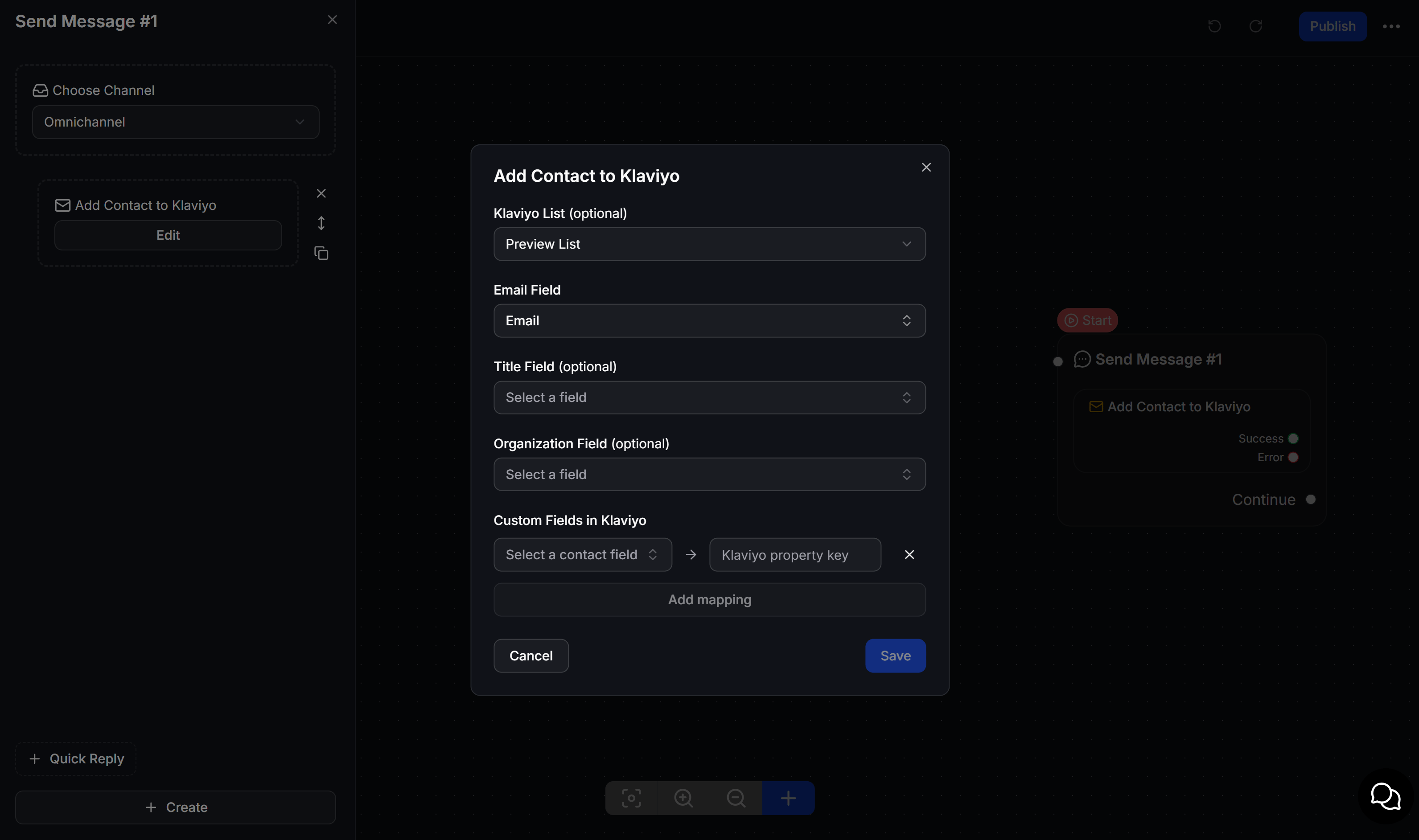
Task: Close the Send Message #1 side panel
Action: click(333, 20)
